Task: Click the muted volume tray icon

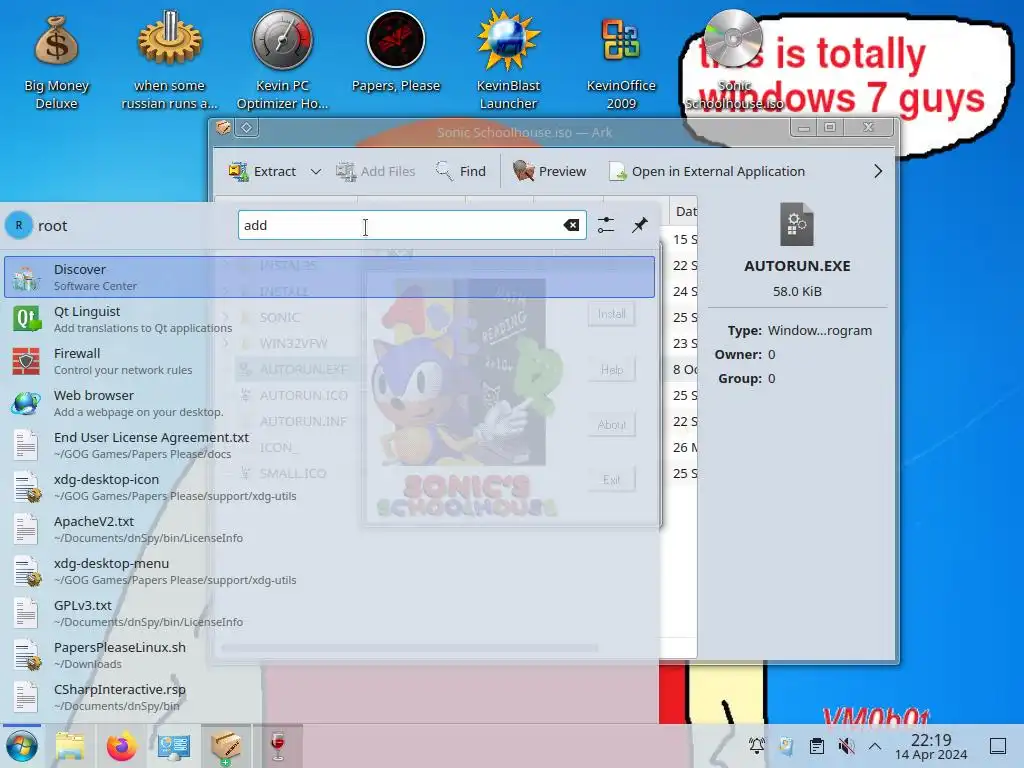Action: click(846, 746)
